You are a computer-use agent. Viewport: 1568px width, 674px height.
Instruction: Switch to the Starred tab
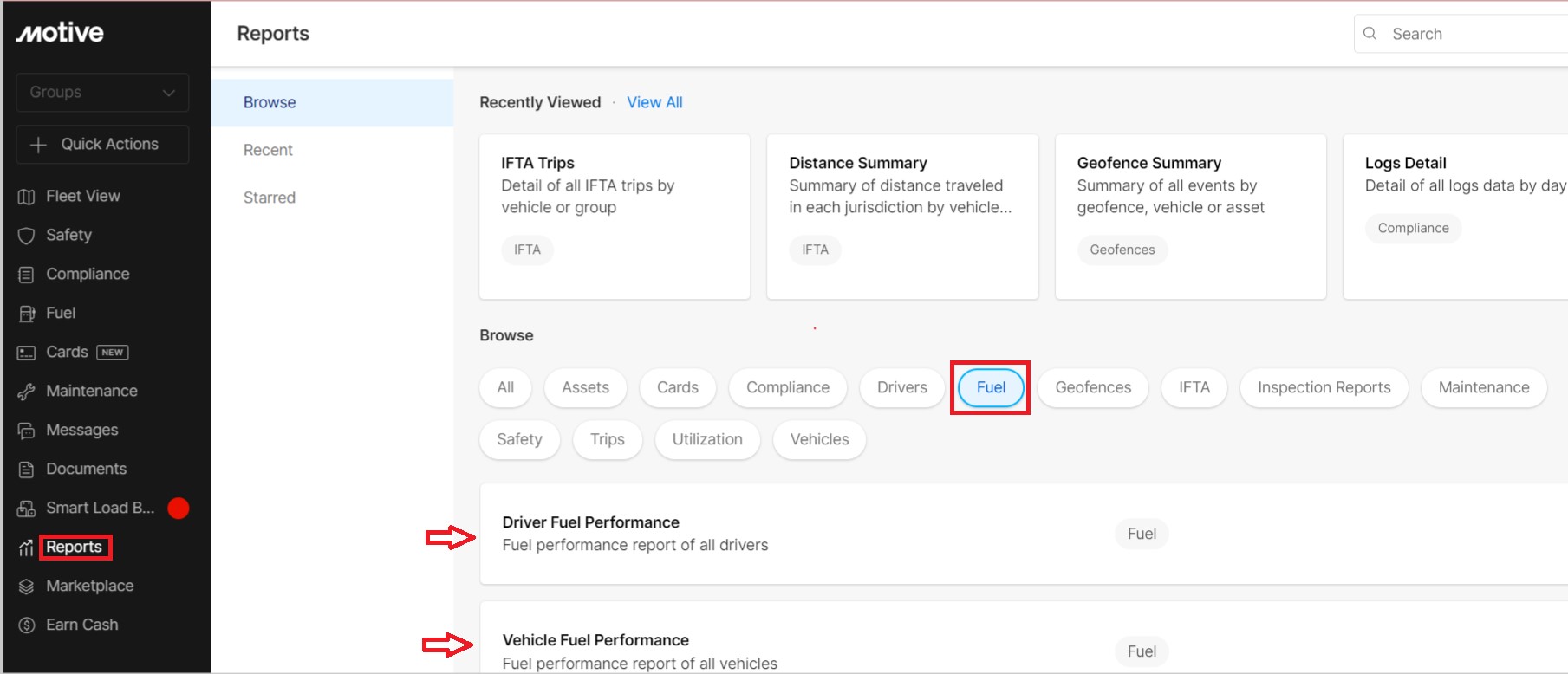(x=332, y=198)
